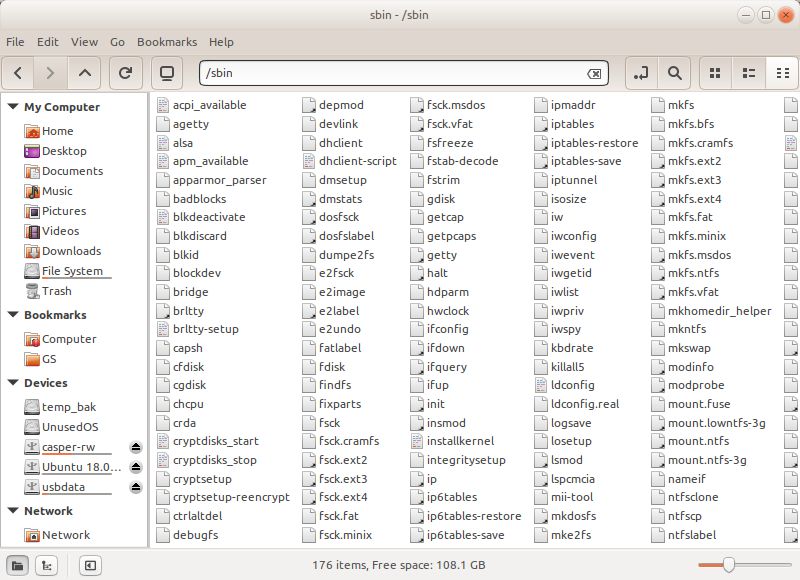Image resolution: width=800 pixels, height=580 pixels.
Task: Open the View menu
Action: (84, 41)
